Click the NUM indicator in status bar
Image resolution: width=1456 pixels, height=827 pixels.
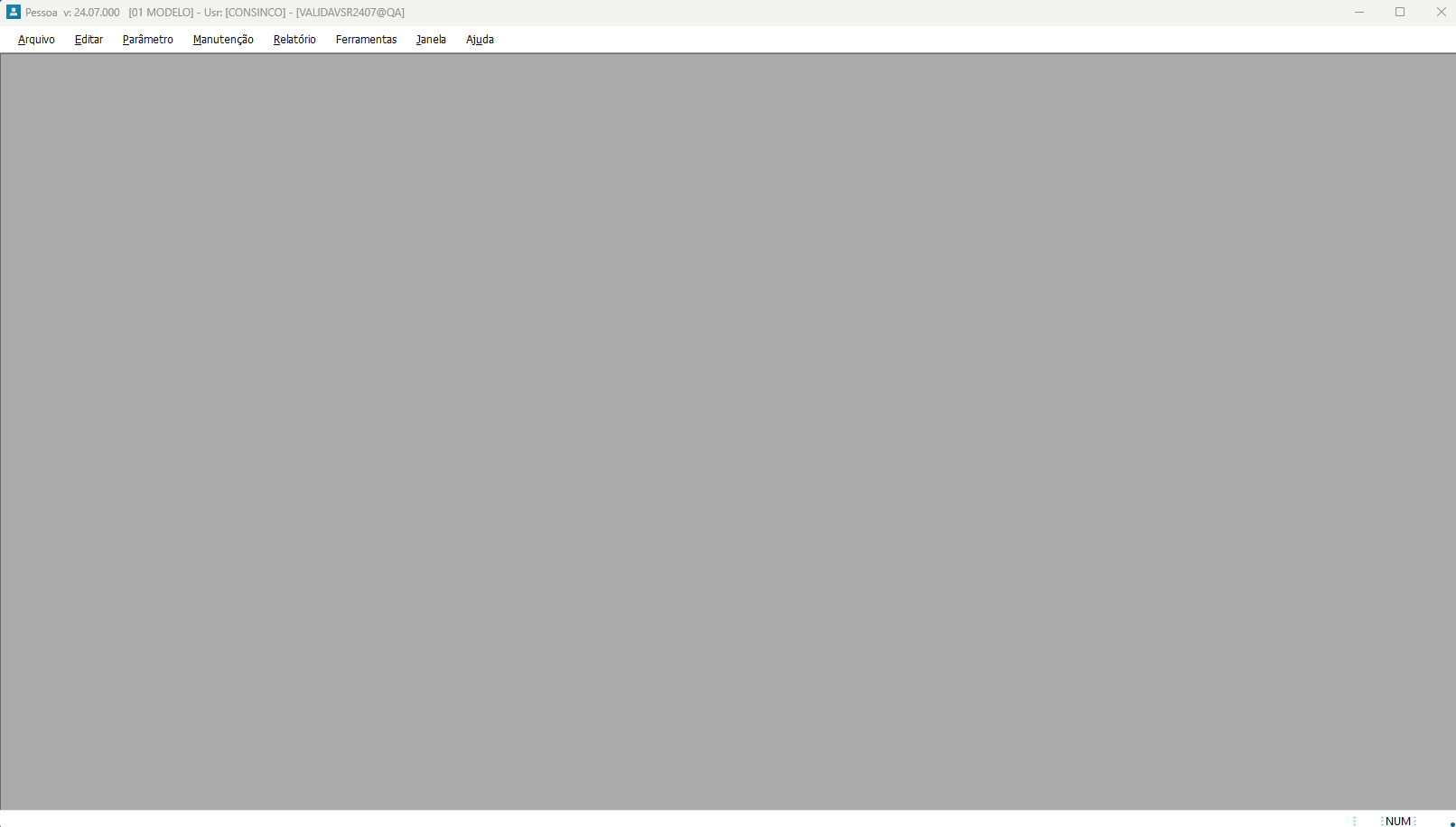1397,821
